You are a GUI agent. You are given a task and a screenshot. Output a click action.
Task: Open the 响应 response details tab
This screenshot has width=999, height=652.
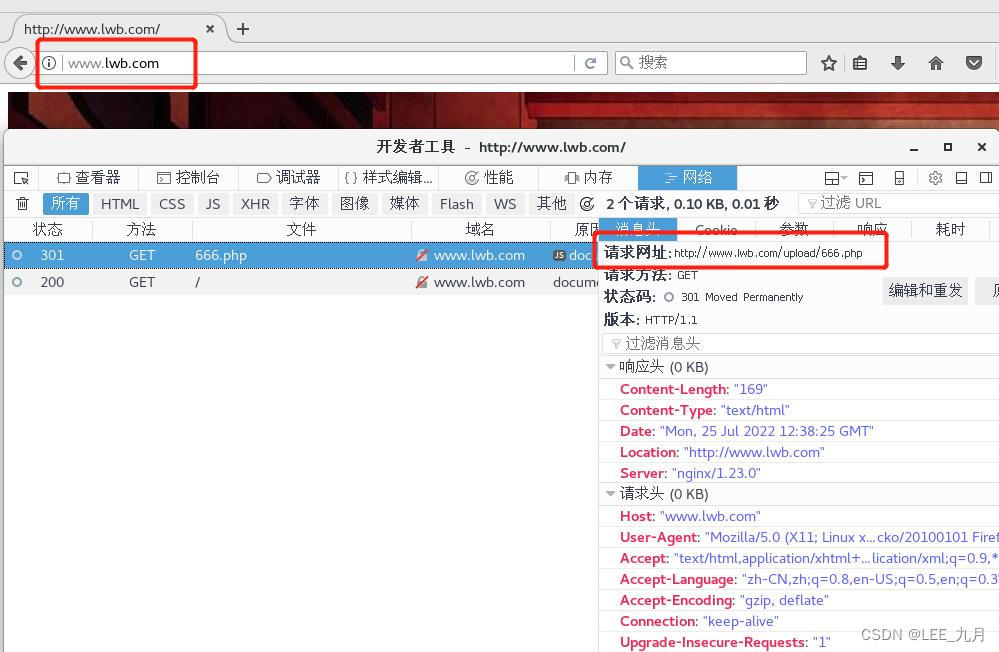(x=872, y=229)
